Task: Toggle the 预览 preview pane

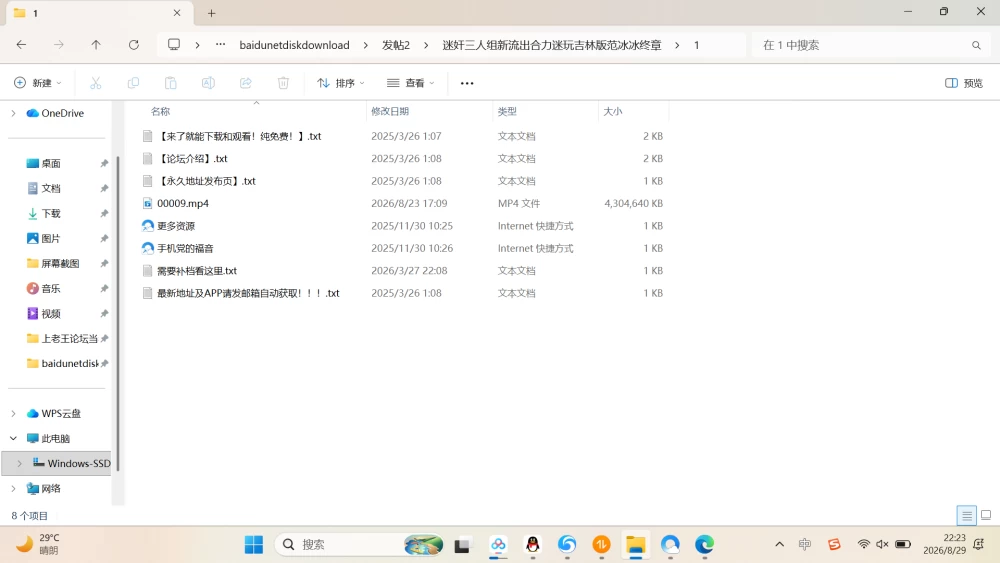Action: coord(964,83)
